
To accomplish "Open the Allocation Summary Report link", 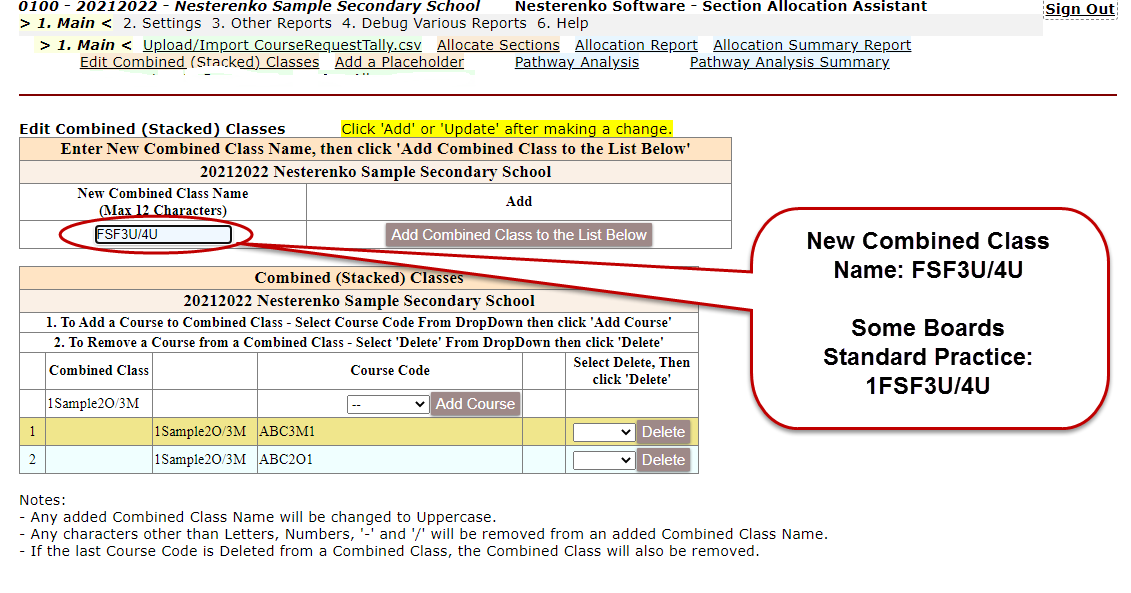I will (812, 45).
